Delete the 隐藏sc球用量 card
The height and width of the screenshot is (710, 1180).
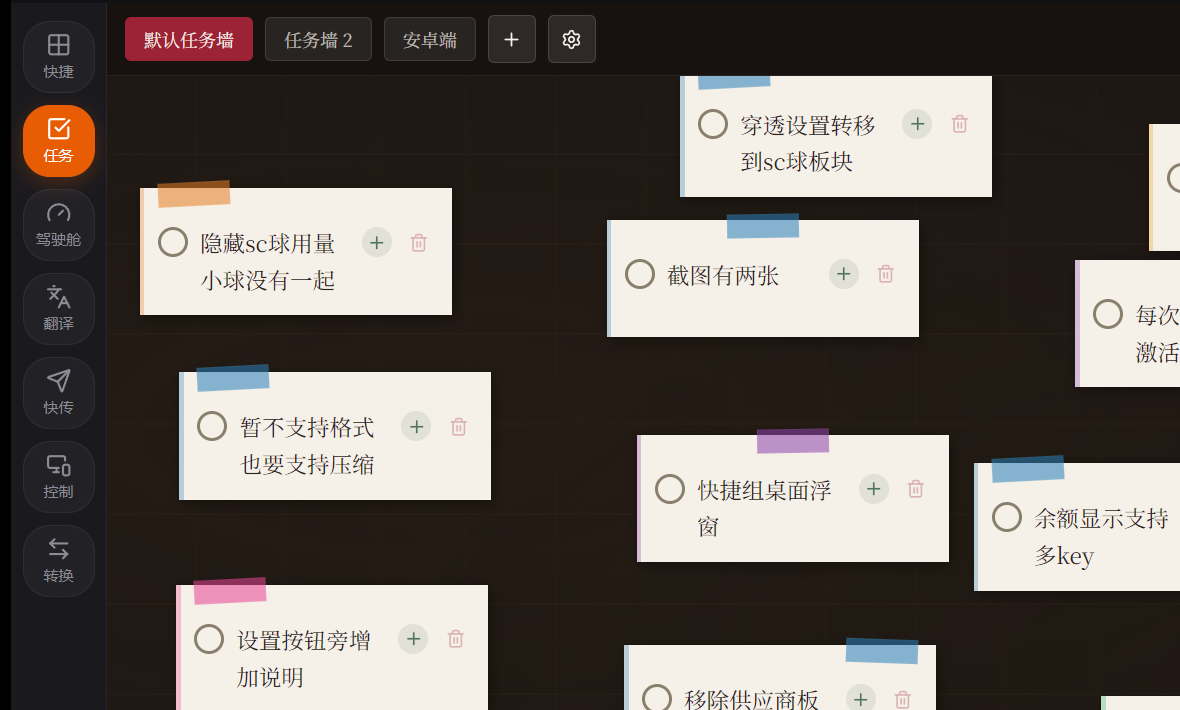[x=419, y=243]
